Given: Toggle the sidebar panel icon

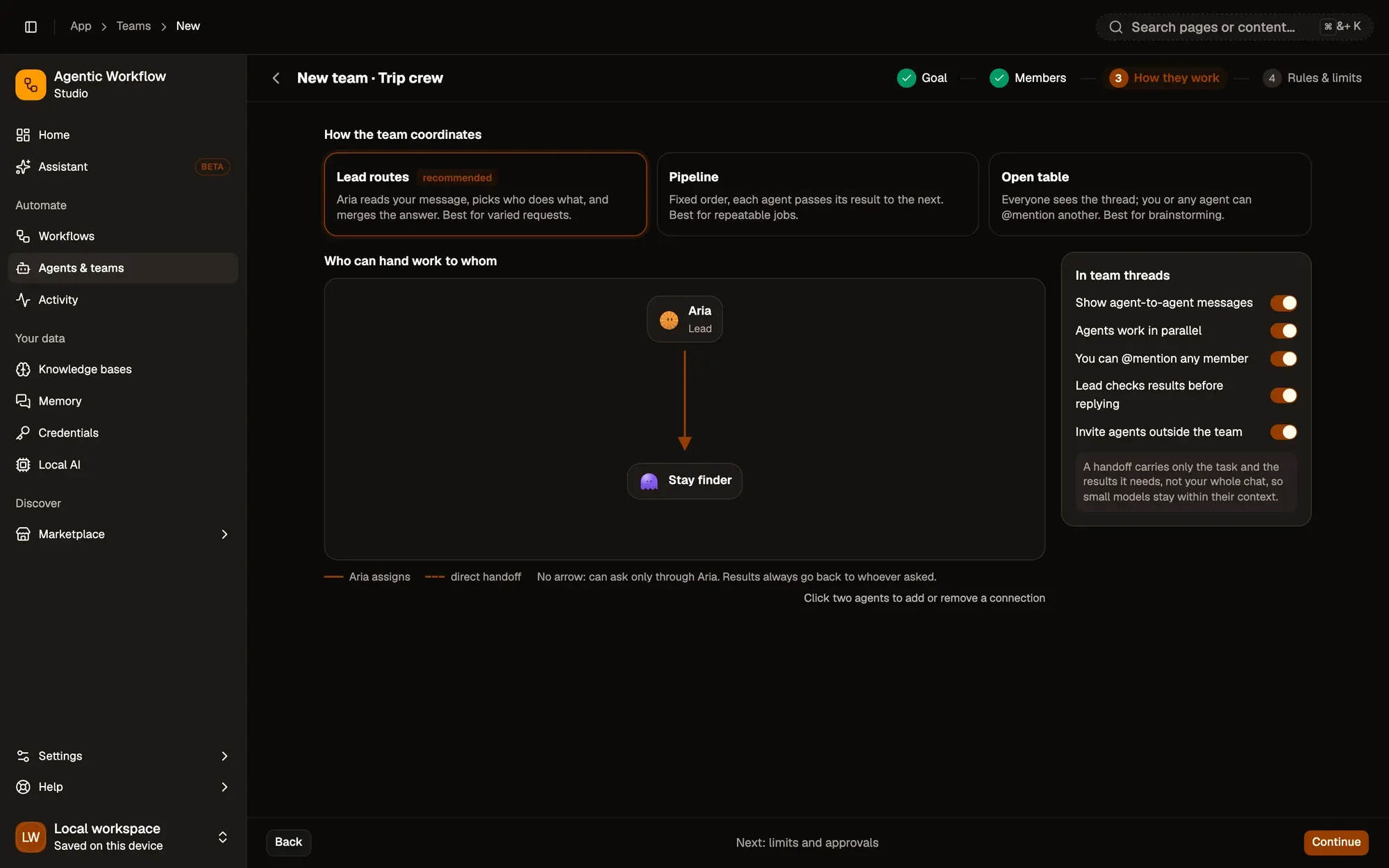Looking at the screenshot, I should click(x=31, y=26).
